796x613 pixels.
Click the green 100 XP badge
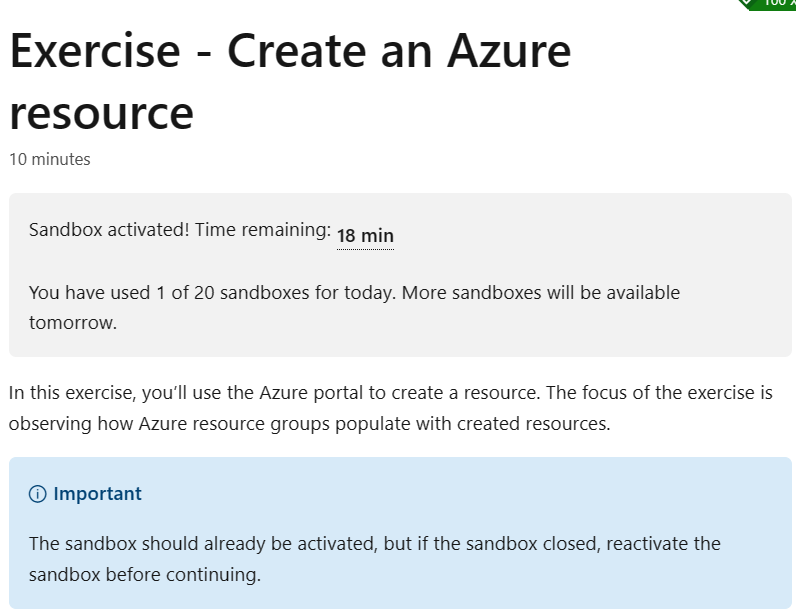tap(768, 4)
